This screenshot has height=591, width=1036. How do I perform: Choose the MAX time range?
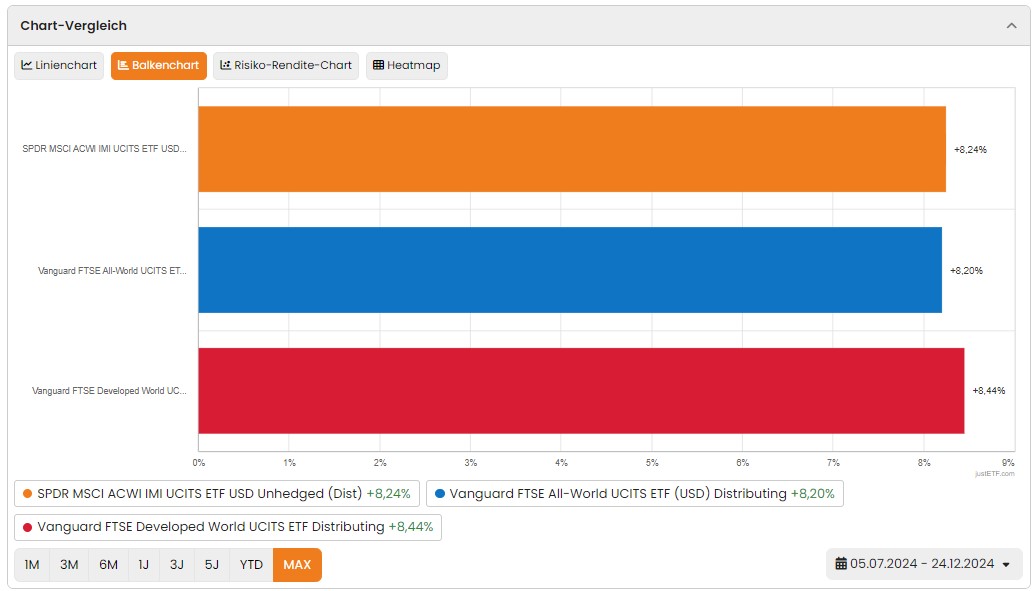(x=297, y=565)
